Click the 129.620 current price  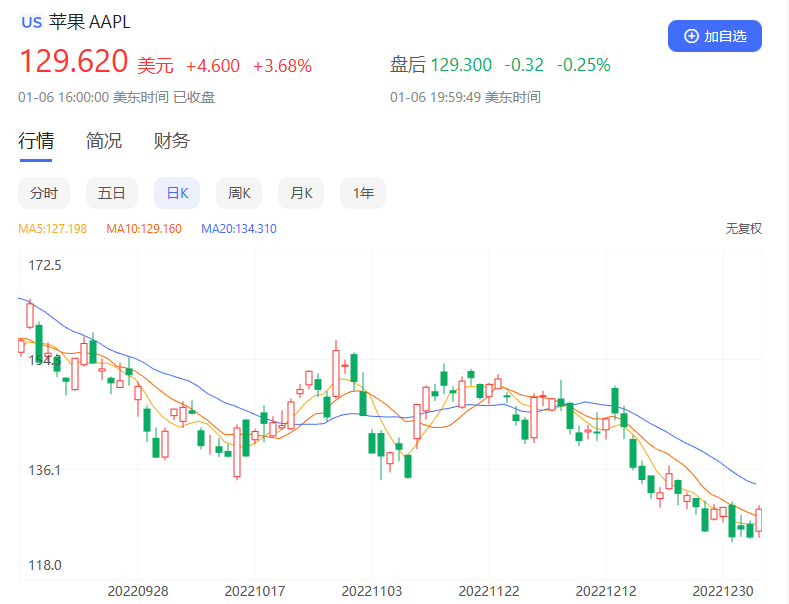click(x=73, y=61)
